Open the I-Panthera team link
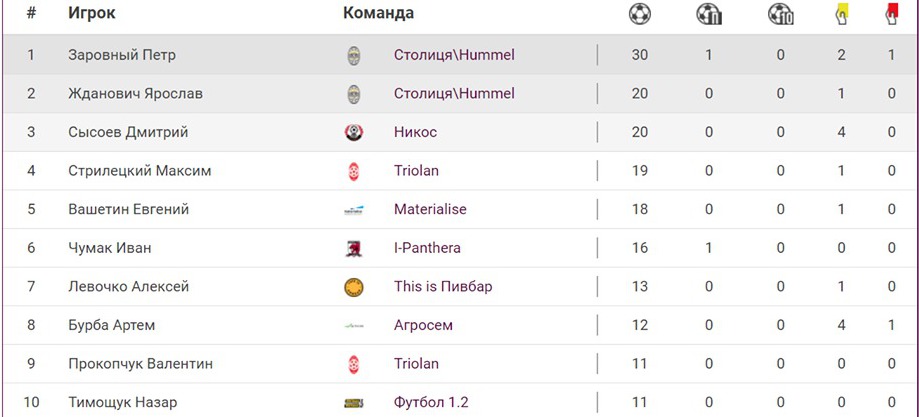This screenshot has height=417, width=919. coord(427,248)
